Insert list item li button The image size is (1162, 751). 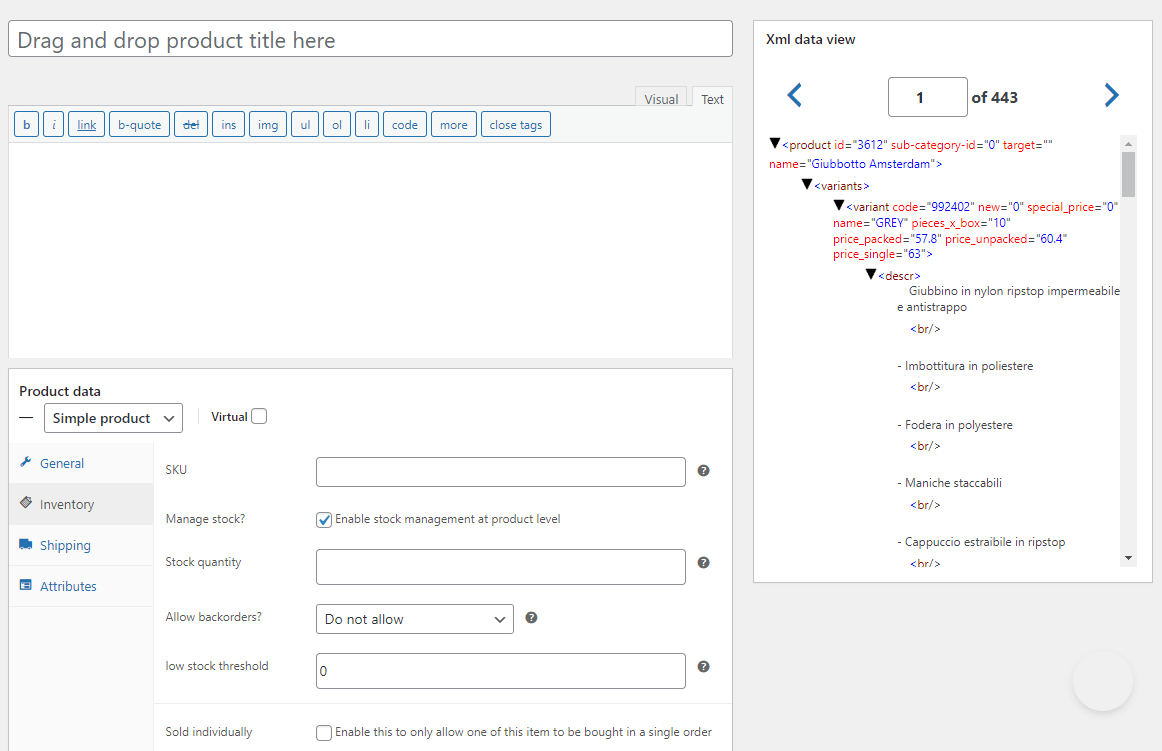367,125
